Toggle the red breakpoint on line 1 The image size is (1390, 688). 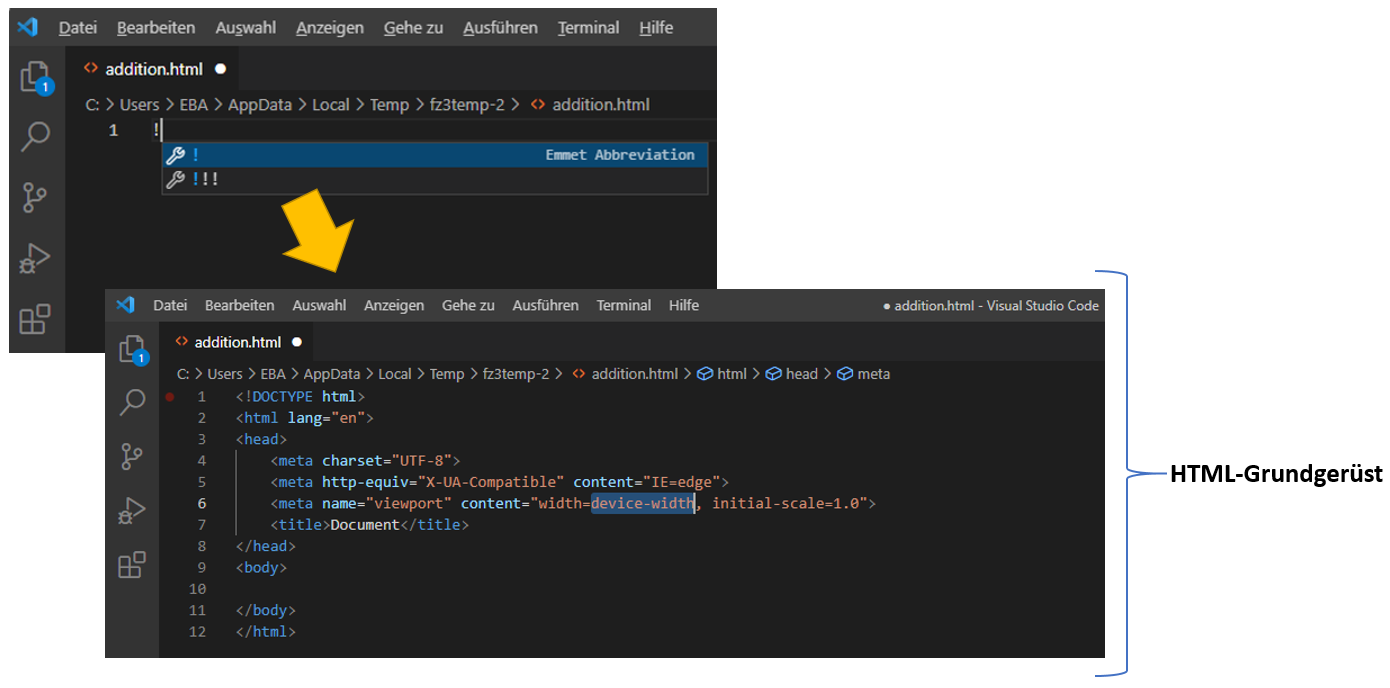pos(170,397)
